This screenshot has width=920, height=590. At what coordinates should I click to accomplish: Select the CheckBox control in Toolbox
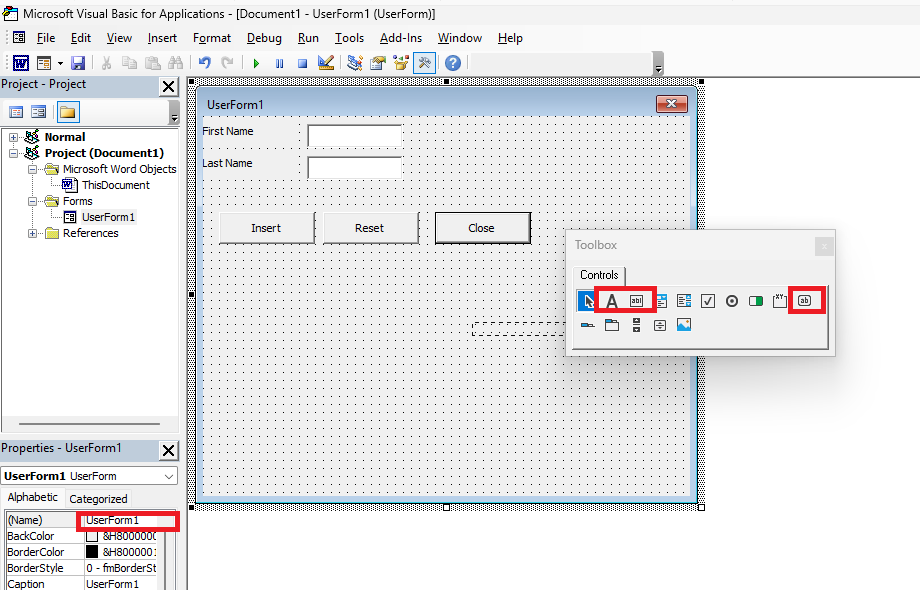coord(708,301)
